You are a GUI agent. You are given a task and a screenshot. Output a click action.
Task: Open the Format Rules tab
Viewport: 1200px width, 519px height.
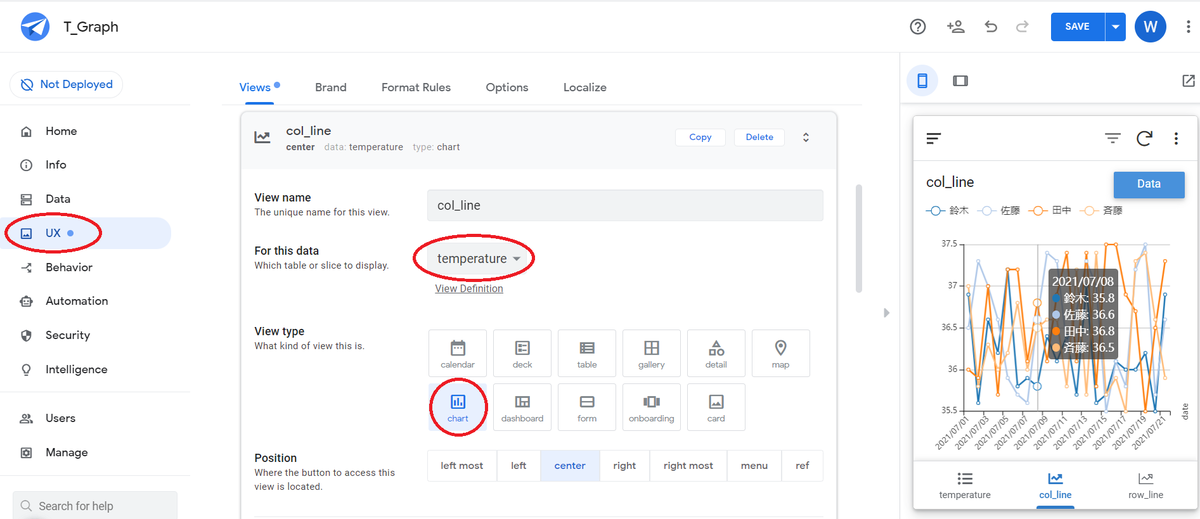coord(416,87)
